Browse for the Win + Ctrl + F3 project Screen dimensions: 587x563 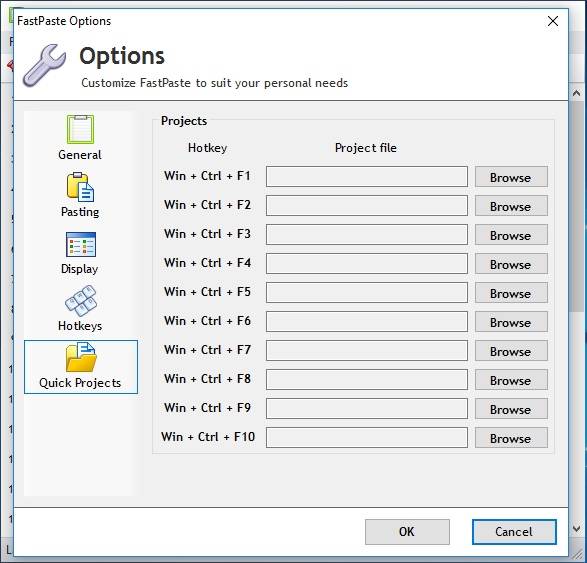point(511,235)
